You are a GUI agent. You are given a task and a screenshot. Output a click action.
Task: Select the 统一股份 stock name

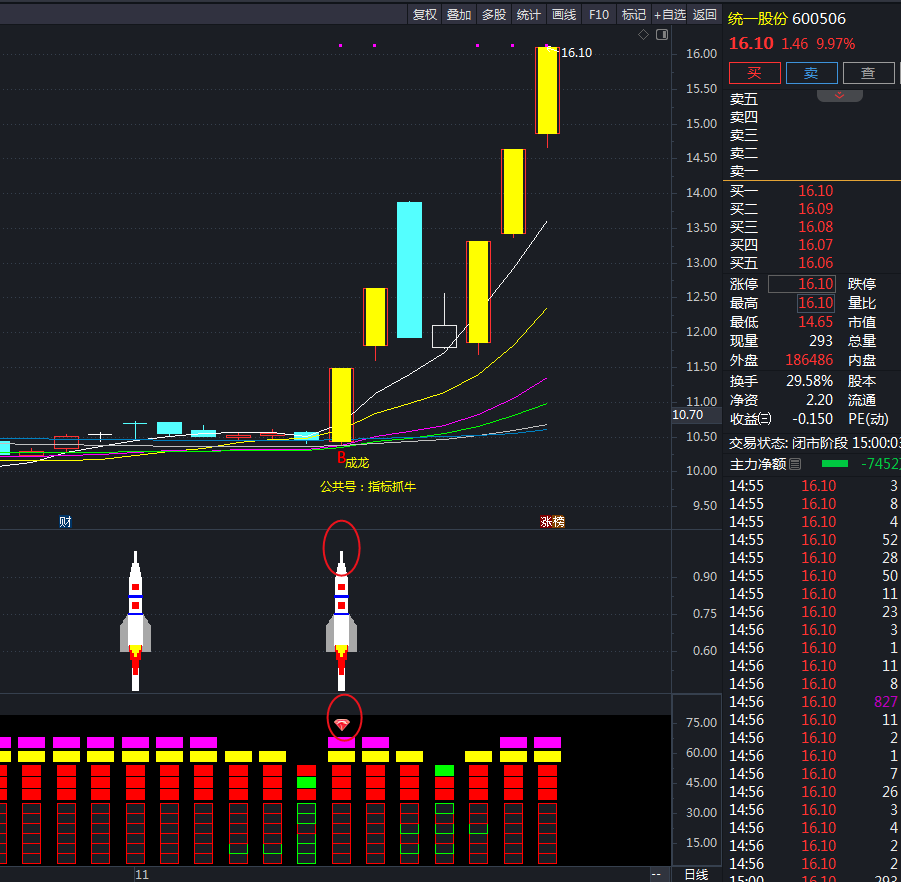[757, 19]
